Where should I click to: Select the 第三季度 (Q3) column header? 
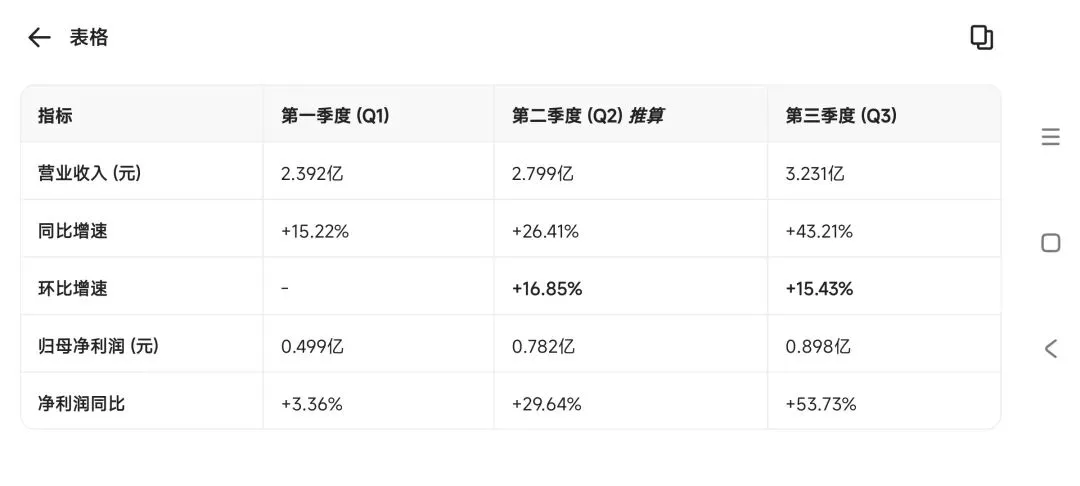coord(841,116)
